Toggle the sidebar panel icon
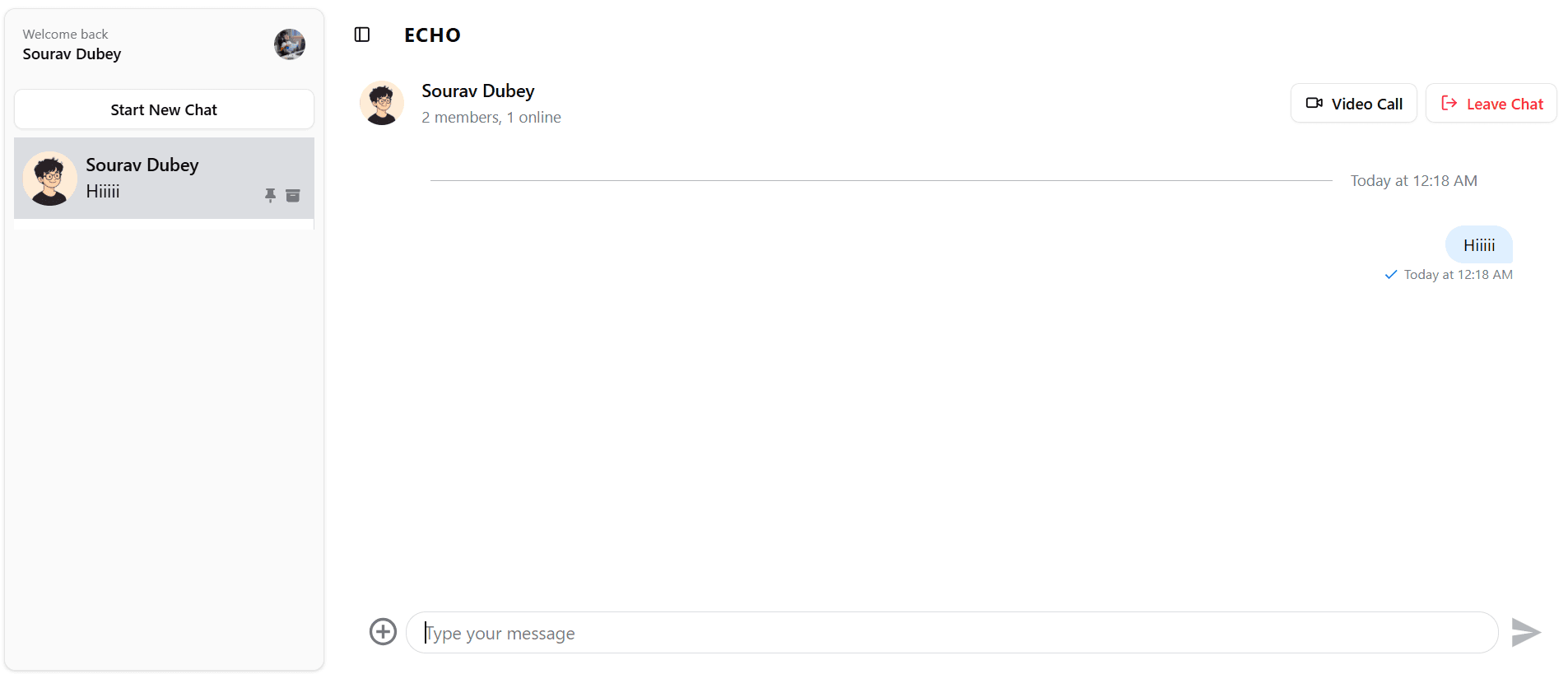The image size is (1568, 674). tap(362, 35)
